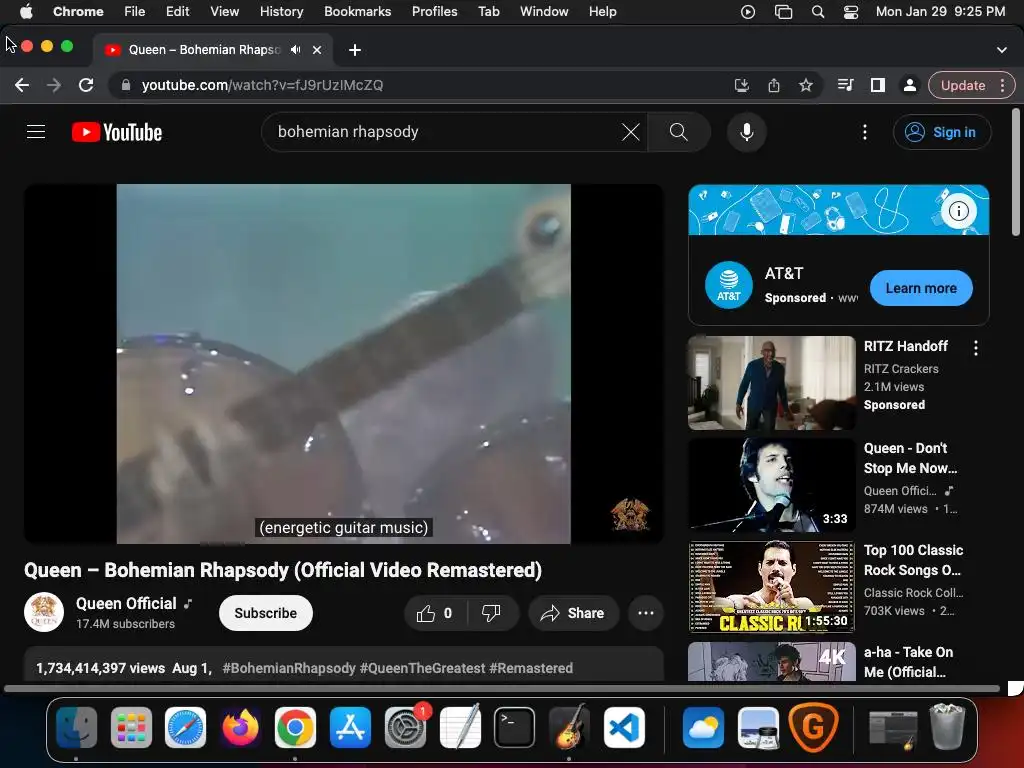The image size is (1024, 768).
Task: Open the Apple menu
Action: coord(26,12)
